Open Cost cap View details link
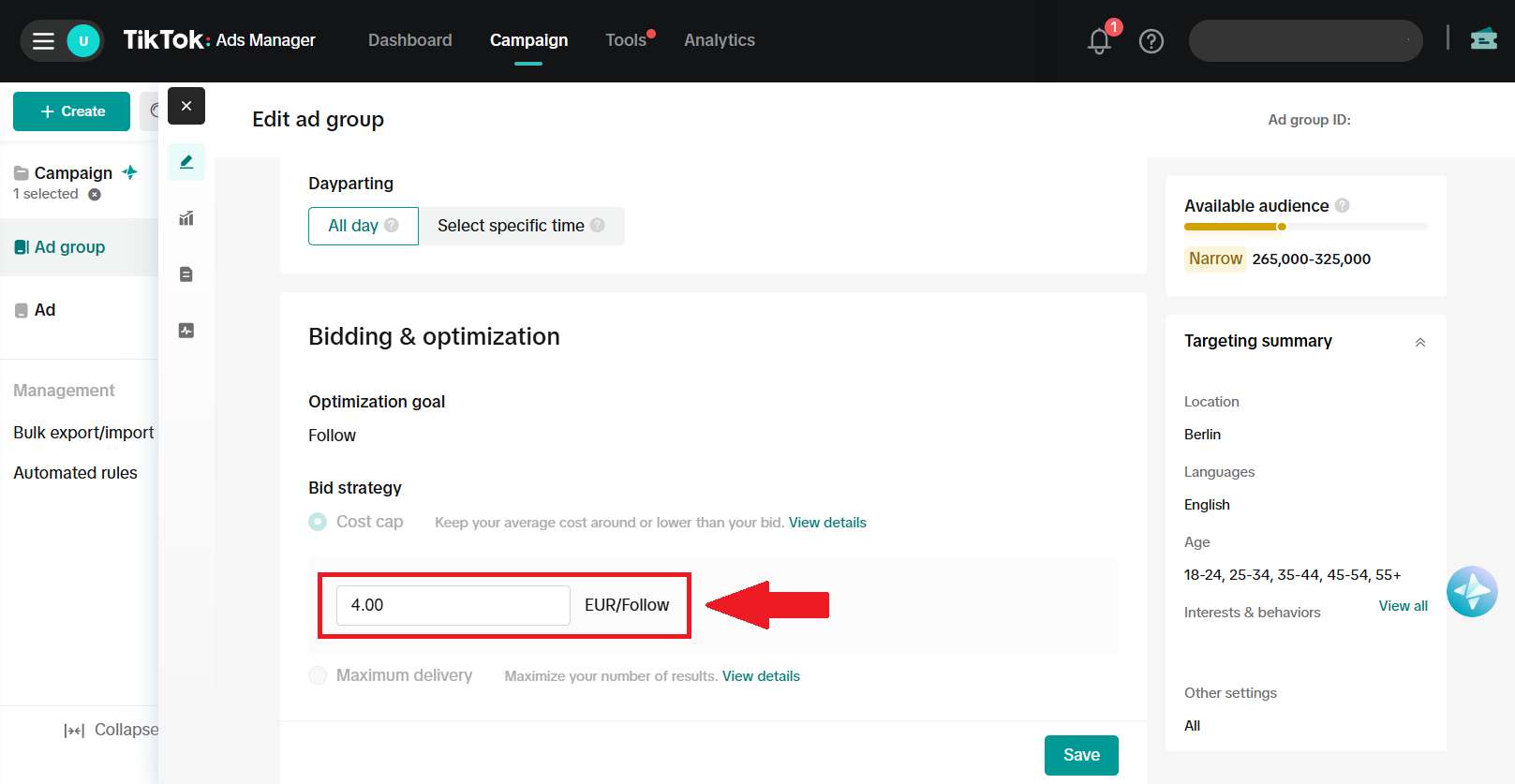The image size is (1515, 784). [827, 523]
